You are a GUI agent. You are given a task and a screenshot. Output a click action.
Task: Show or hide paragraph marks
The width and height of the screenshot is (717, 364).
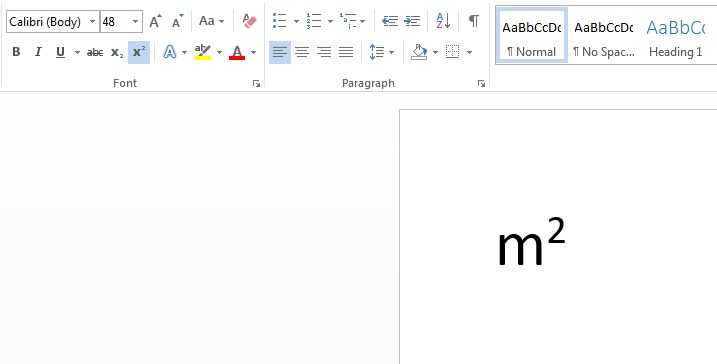tap(474, 21)
